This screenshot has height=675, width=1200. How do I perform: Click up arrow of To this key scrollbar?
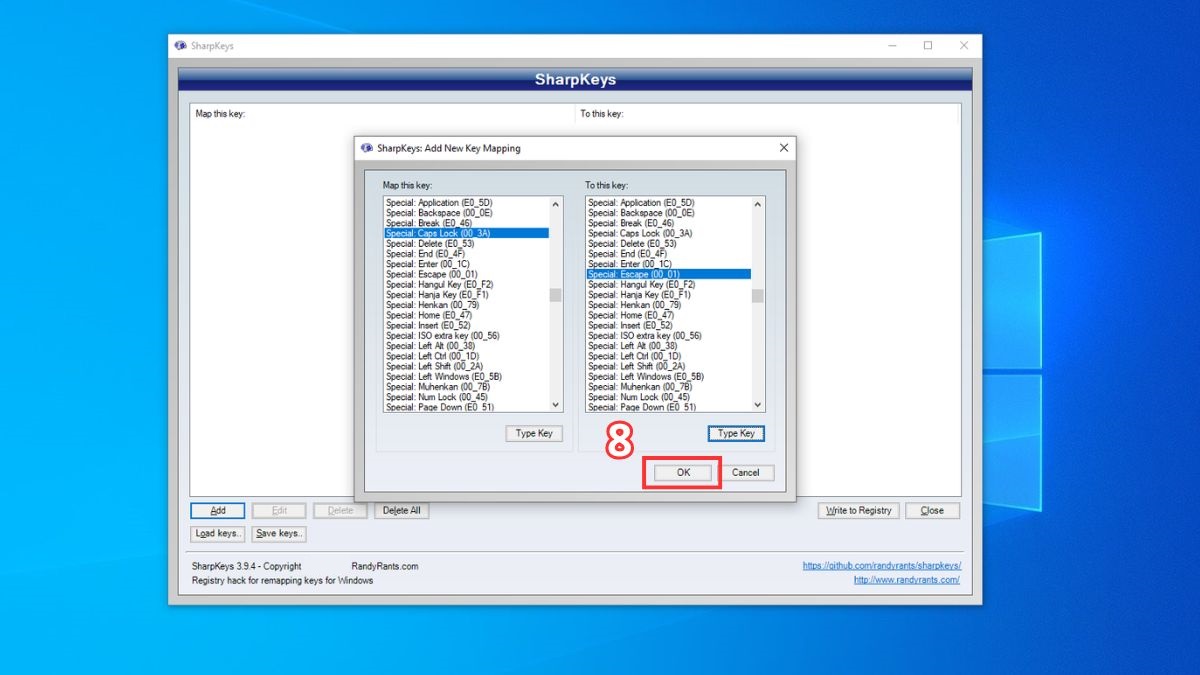click(x=758, y=205)
